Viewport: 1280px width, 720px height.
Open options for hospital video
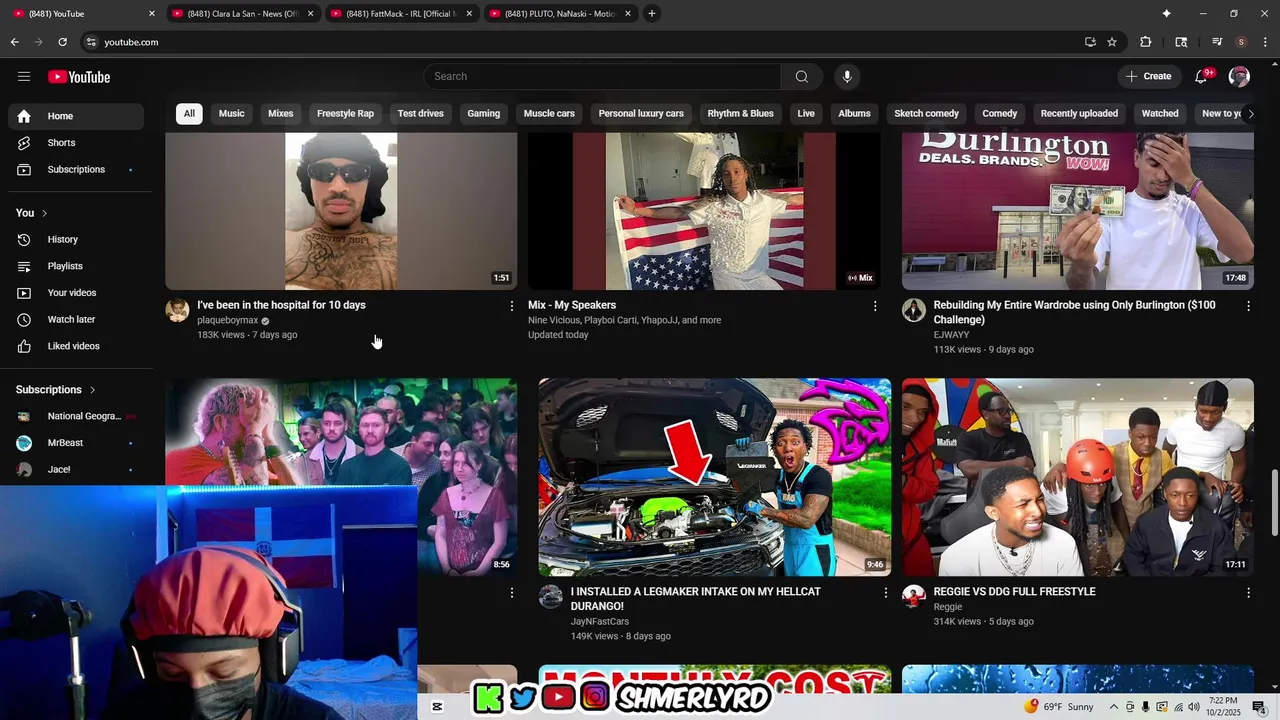pos(512,306)
